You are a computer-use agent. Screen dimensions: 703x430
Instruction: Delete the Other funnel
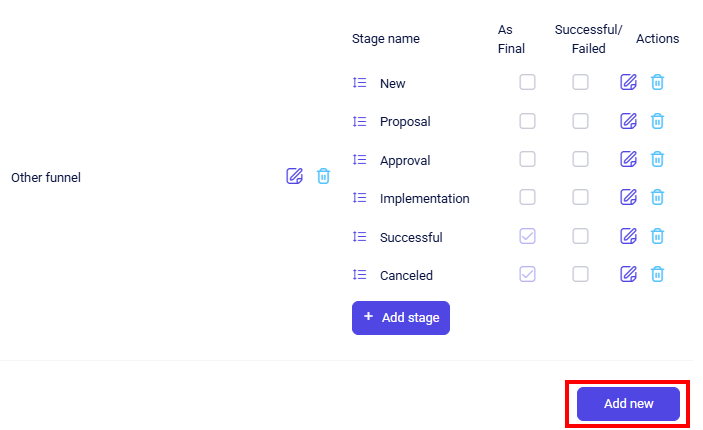coord(323,176)
